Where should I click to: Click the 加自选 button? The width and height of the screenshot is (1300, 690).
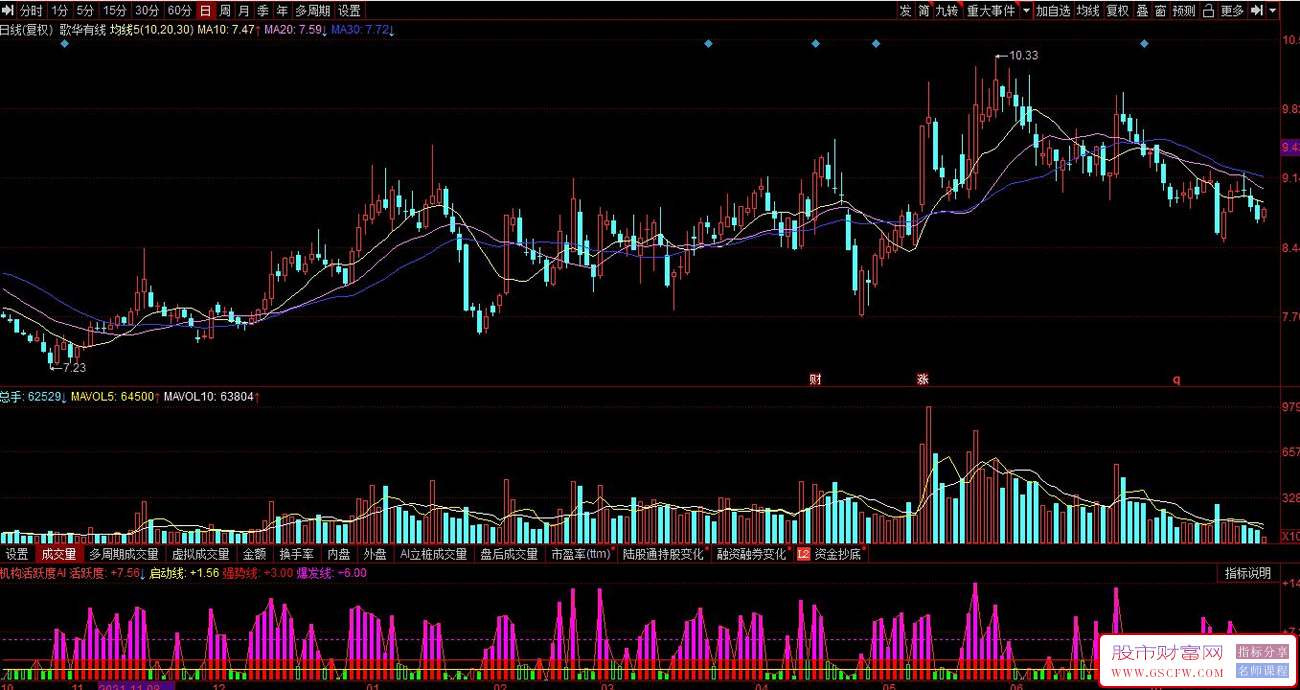pos(1053,11)
